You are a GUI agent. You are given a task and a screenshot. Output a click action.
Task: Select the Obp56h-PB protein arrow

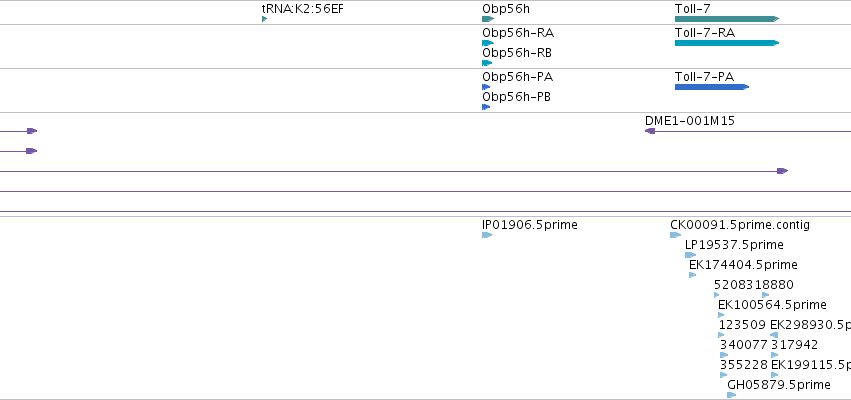pos(486,107)
